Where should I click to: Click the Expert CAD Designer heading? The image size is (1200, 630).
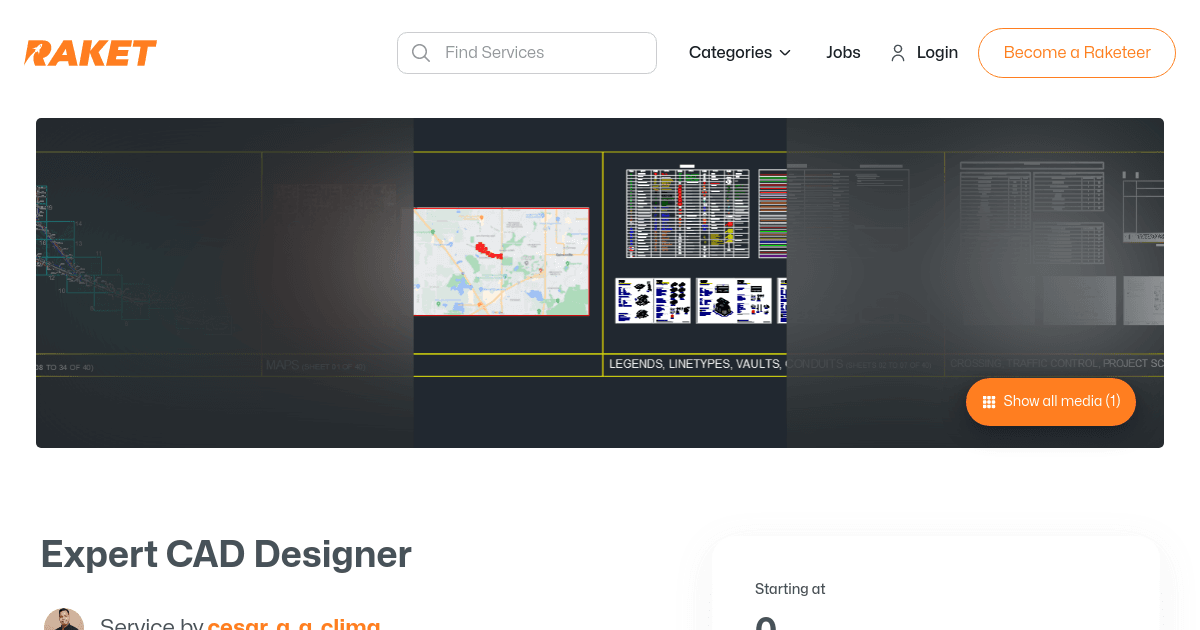coord(226,555)
